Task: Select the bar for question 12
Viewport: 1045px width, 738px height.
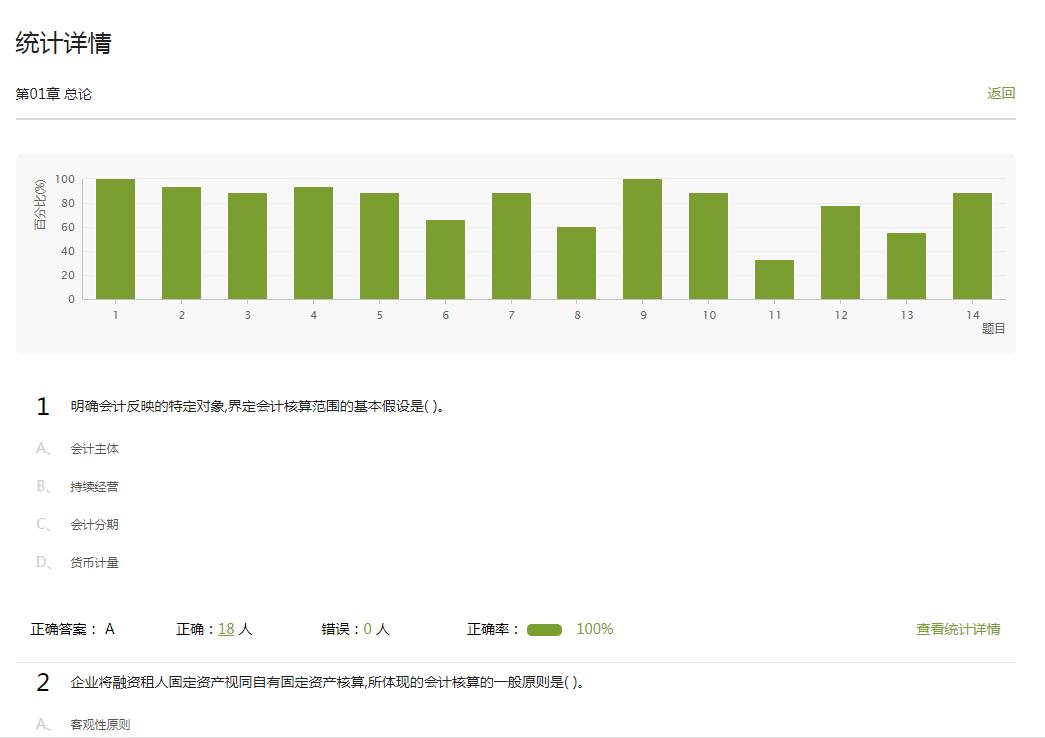Action: pos(840,252)
